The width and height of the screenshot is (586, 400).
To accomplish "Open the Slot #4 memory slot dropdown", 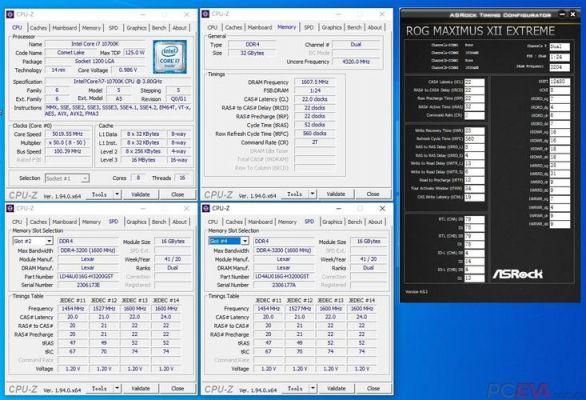I will [244, 241].
